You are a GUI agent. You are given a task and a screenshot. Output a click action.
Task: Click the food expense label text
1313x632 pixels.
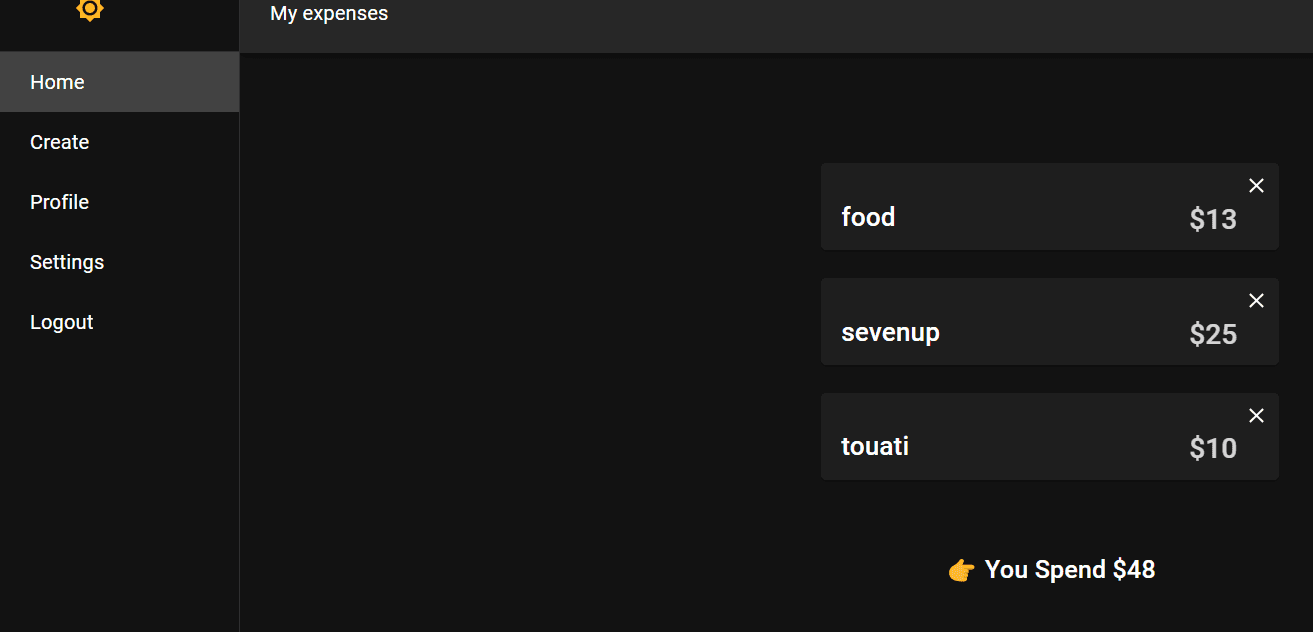point(868,217)
